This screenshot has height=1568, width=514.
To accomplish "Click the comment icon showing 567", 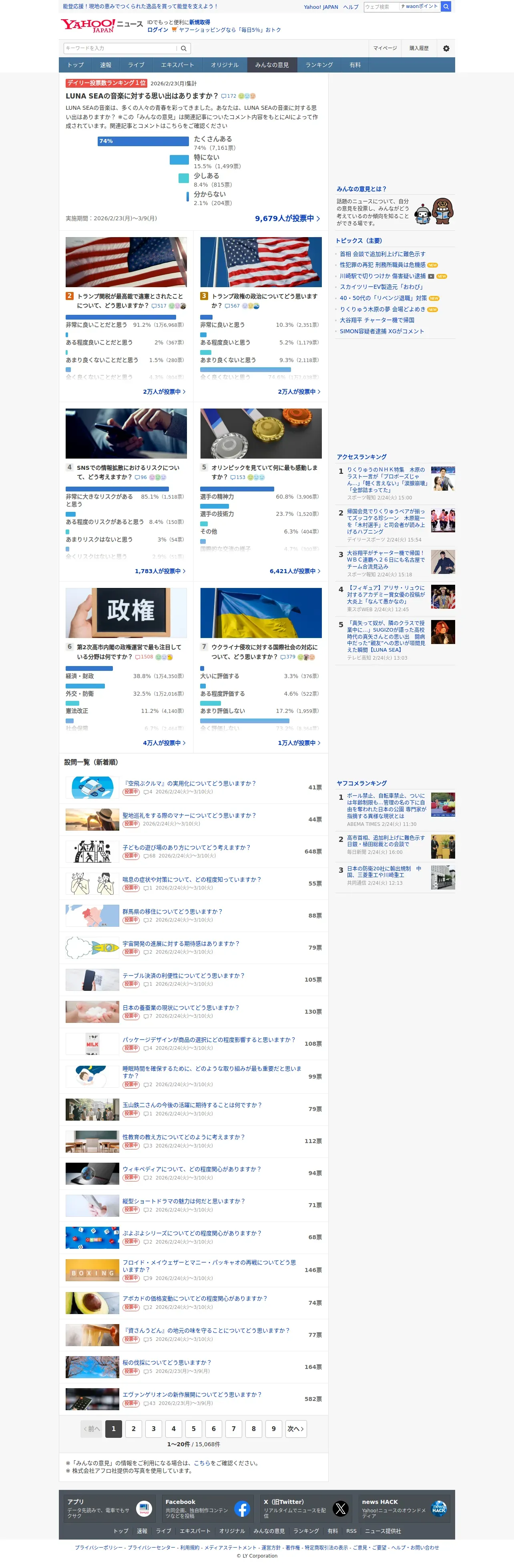I will coord(232,306).
